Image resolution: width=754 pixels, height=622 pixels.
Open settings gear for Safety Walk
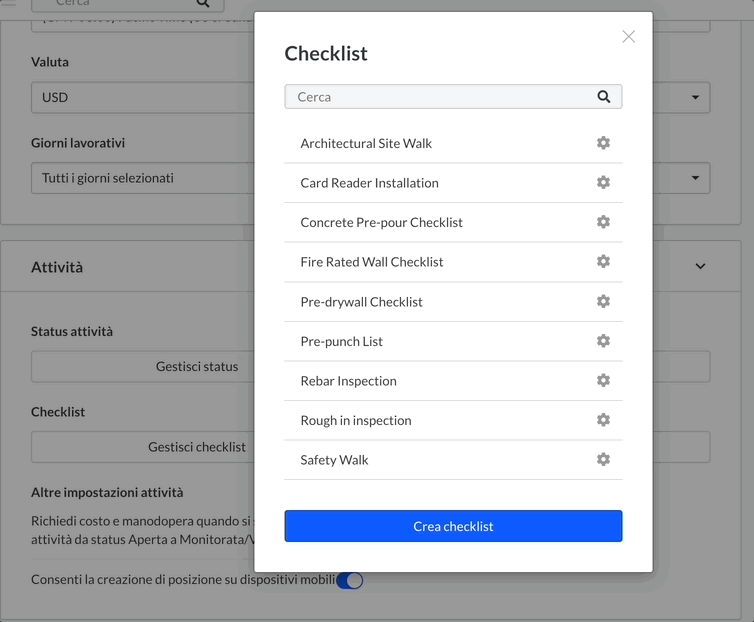(x=603, y=459)
